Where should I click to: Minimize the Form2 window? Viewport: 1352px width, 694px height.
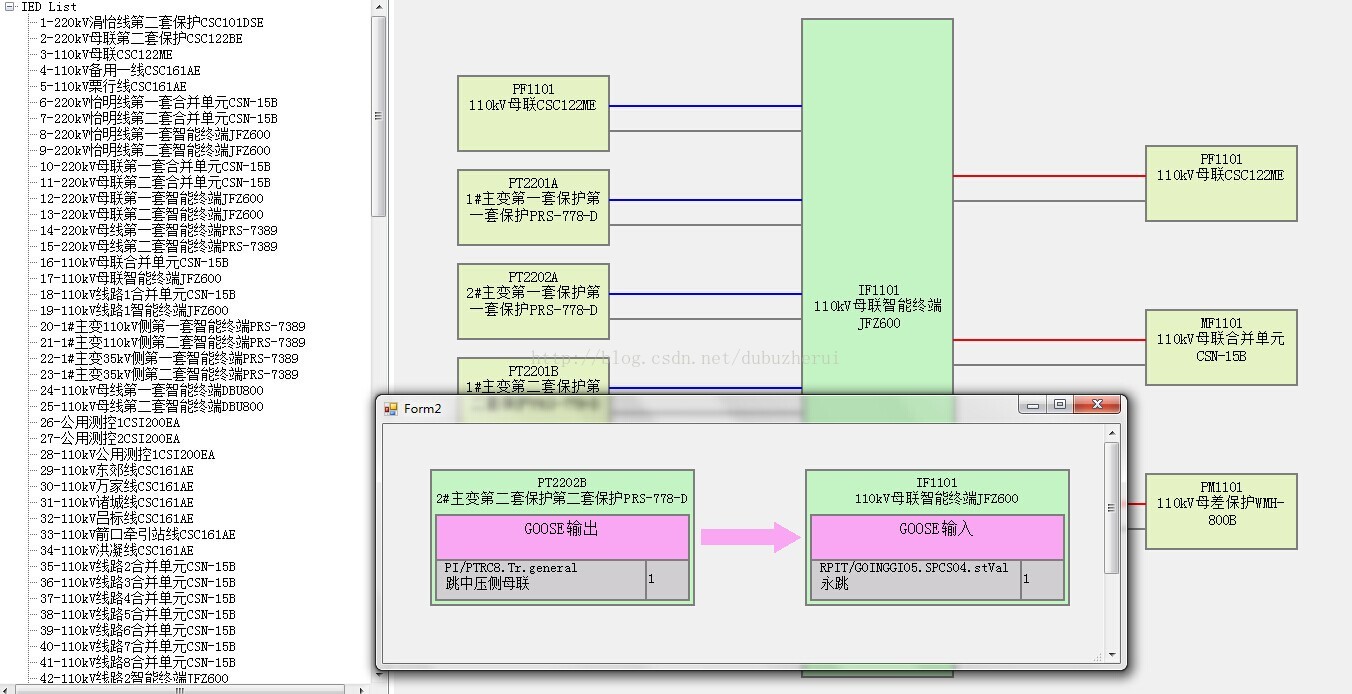(x=1033, y=405)
